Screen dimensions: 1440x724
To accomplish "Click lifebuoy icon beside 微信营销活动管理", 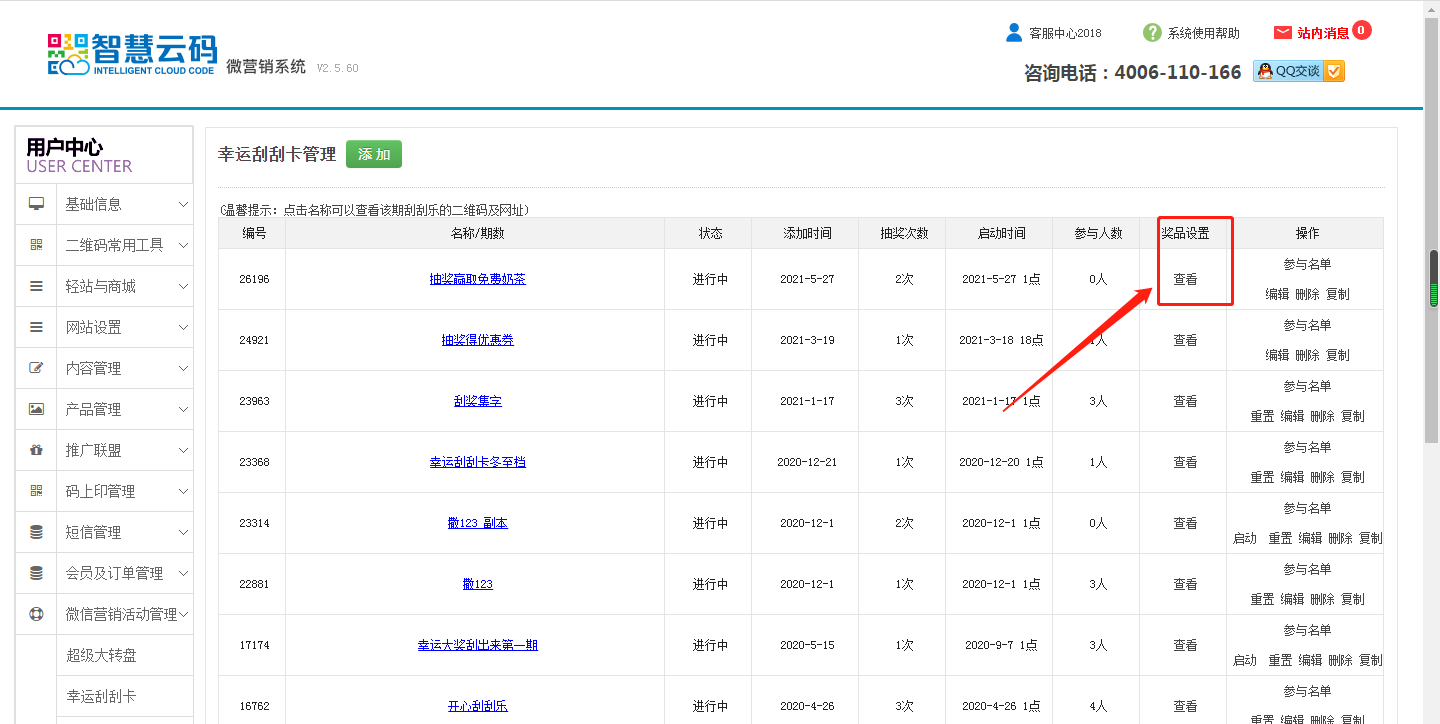I will (37, 614).
